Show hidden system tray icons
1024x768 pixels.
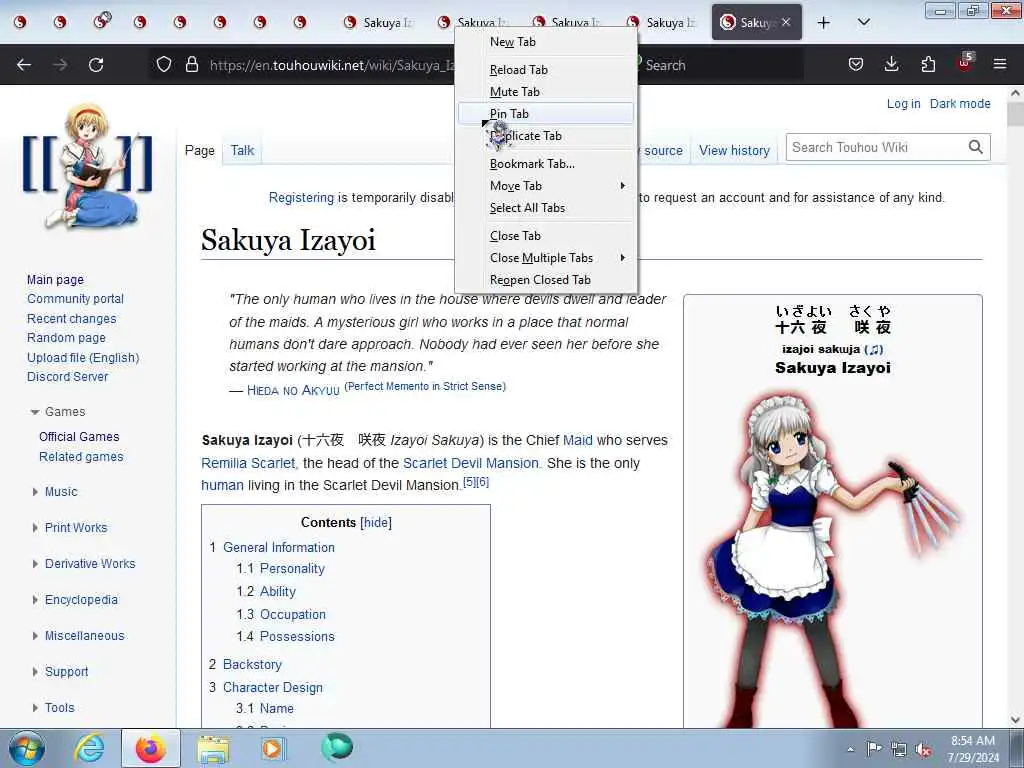coord(850,749)
